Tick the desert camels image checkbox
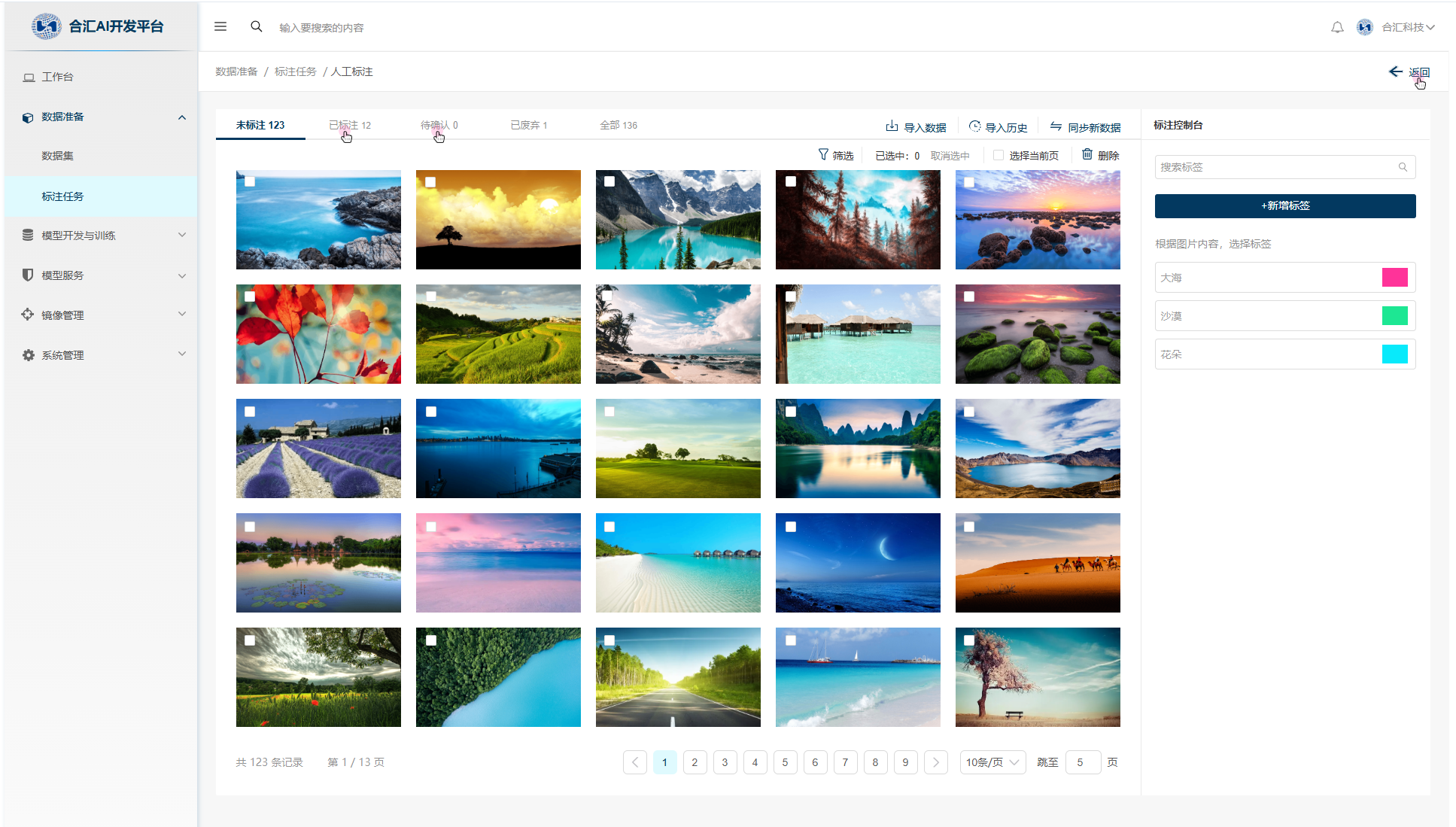The height and width of the screenshot is (827, 1456). click(969, 527)
